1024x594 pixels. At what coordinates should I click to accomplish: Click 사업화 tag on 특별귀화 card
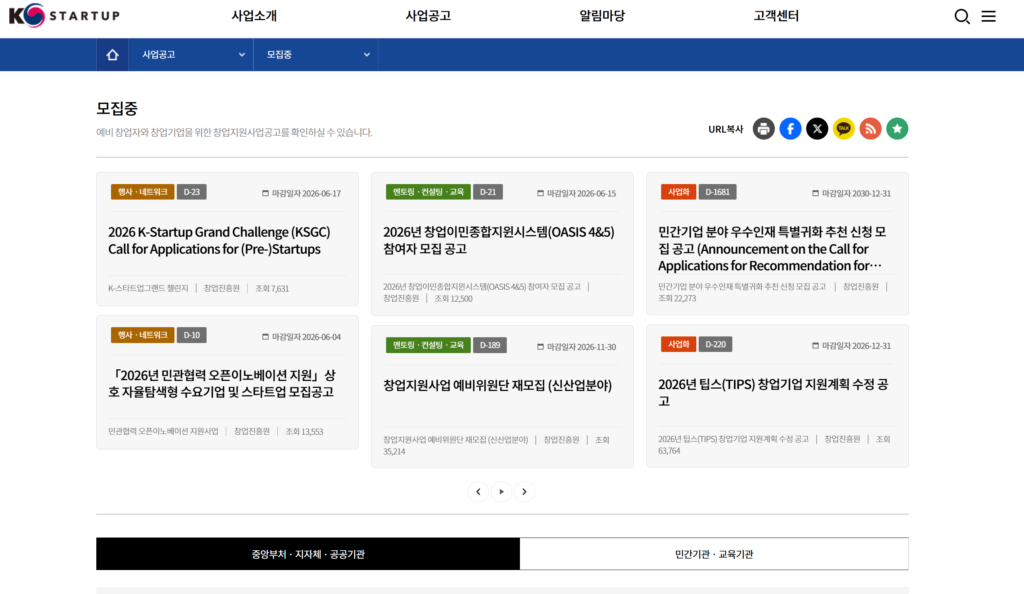tap(679, 192)
